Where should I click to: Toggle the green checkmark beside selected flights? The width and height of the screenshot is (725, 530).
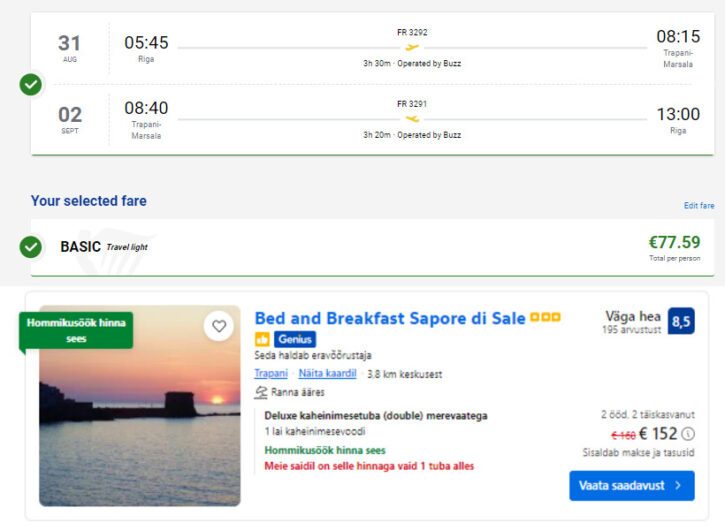click(31, 85)
